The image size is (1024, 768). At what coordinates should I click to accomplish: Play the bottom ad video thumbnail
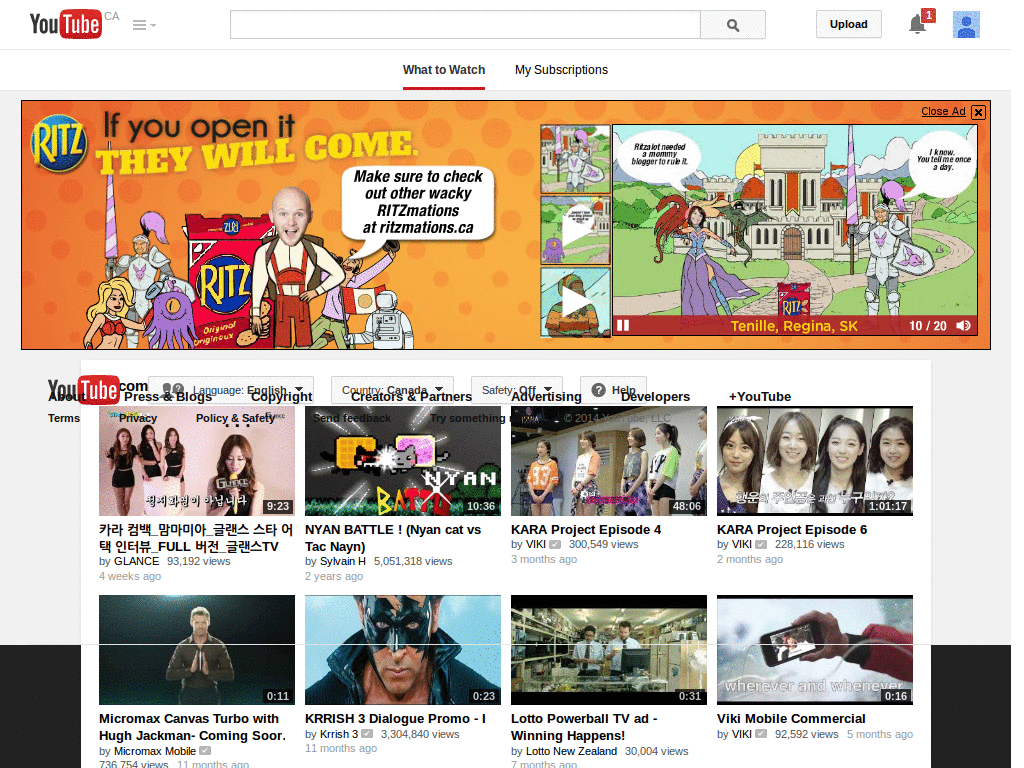coord(575,302)
